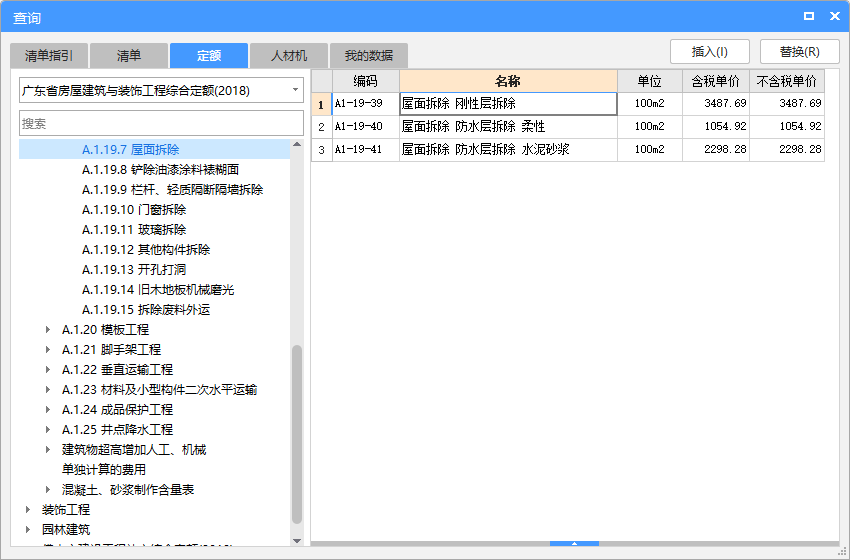Click the tree vertical scrollbar thumb
Screen dimensions: 850x560
tap(297, 434)
